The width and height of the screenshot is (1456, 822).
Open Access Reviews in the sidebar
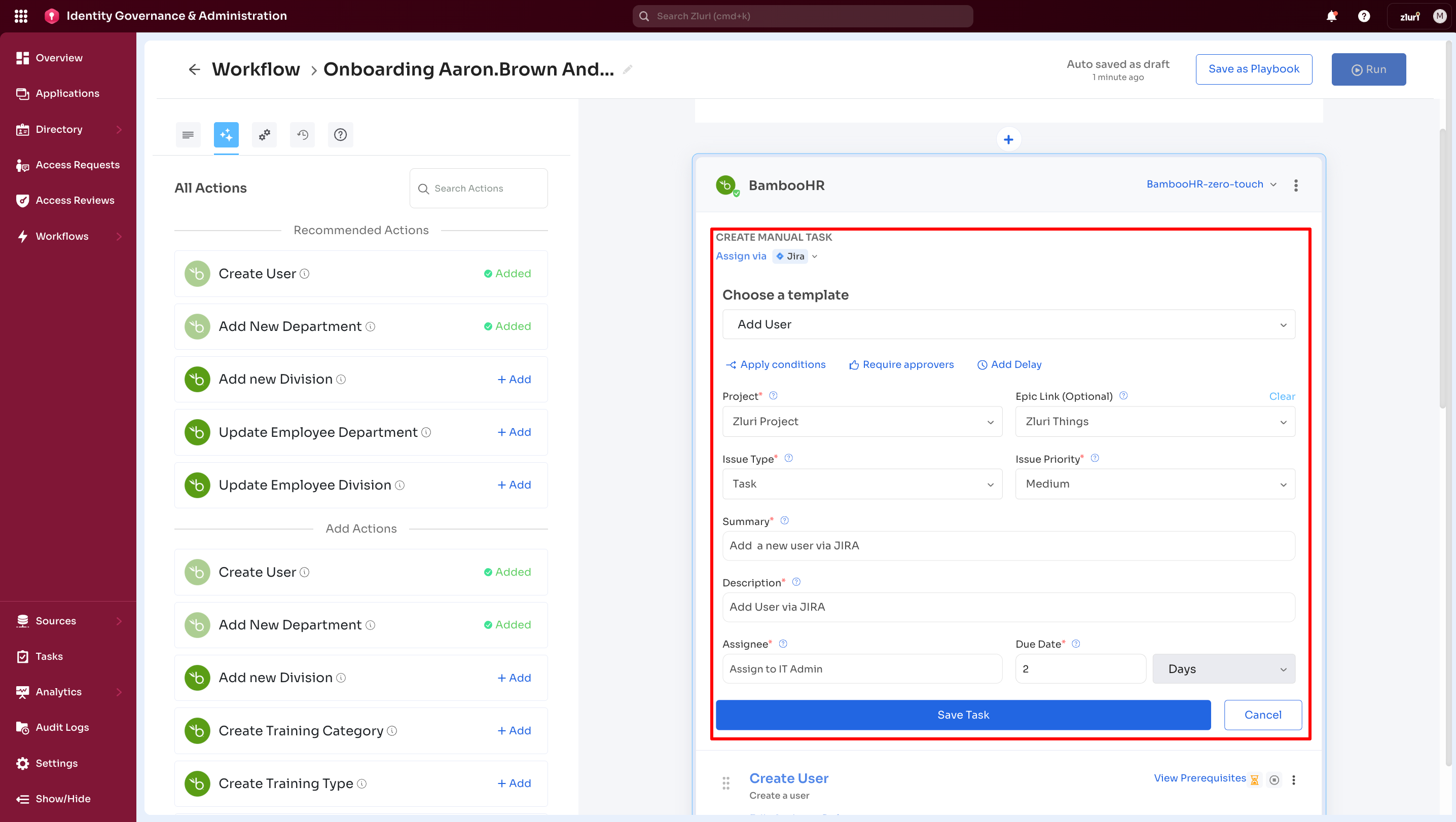(75, 200)
